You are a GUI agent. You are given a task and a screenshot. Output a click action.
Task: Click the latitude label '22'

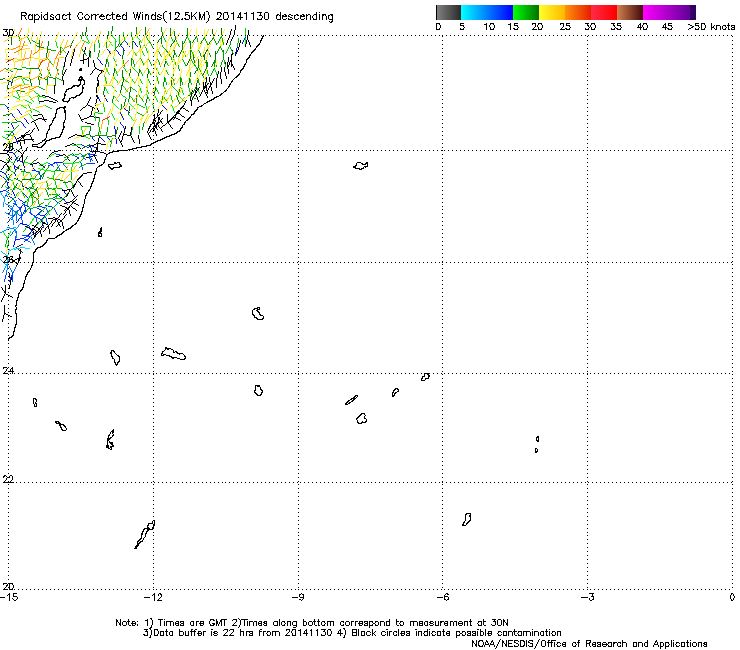pyautogui.click(x=8, y=479)
